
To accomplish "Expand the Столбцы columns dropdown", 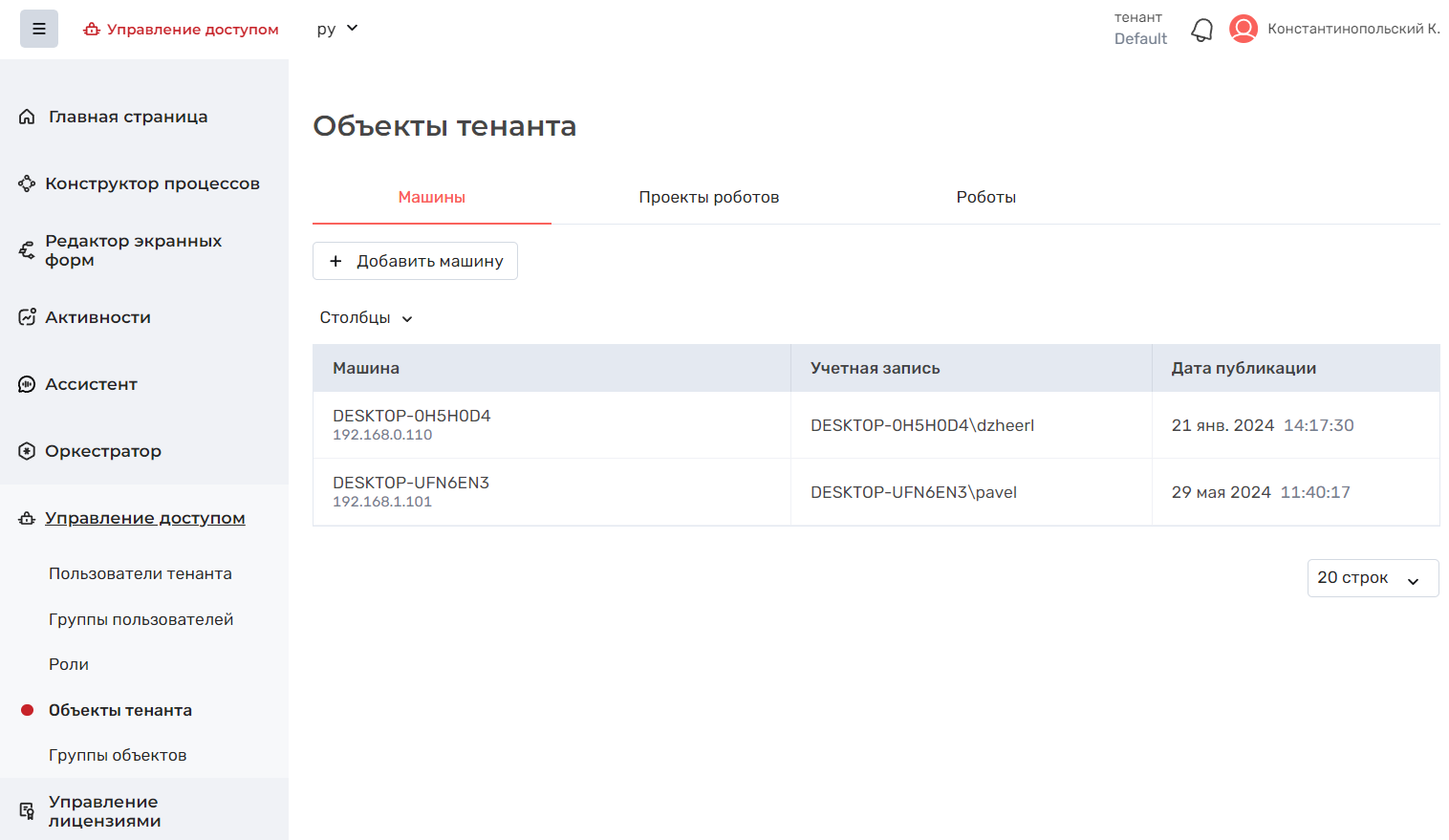I will (366, 318).
